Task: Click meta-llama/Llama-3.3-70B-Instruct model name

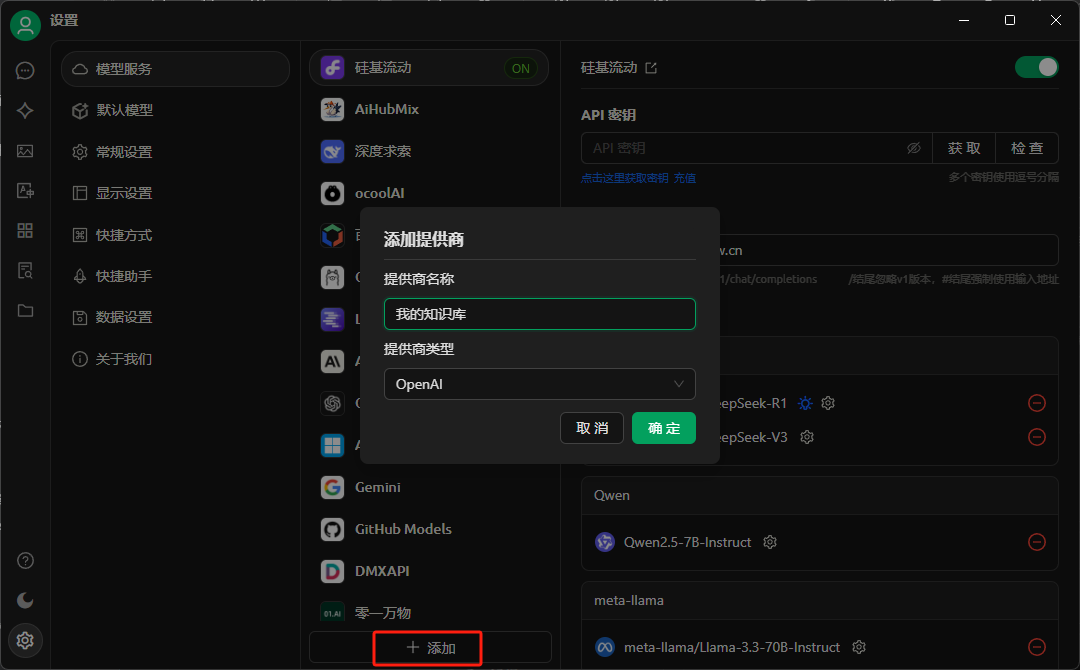Action: pyautogui.click(x=731, y=647)
